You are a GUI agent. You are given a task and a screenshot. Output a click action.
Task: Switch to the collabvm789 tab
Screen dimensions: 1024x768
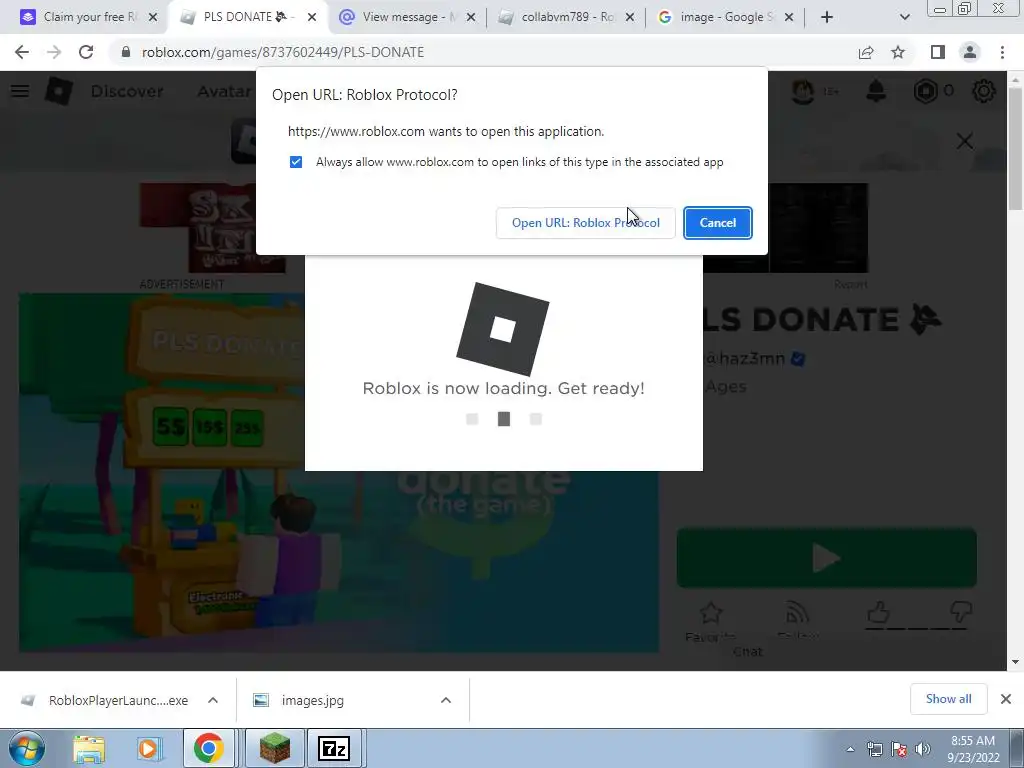[566, 17]
